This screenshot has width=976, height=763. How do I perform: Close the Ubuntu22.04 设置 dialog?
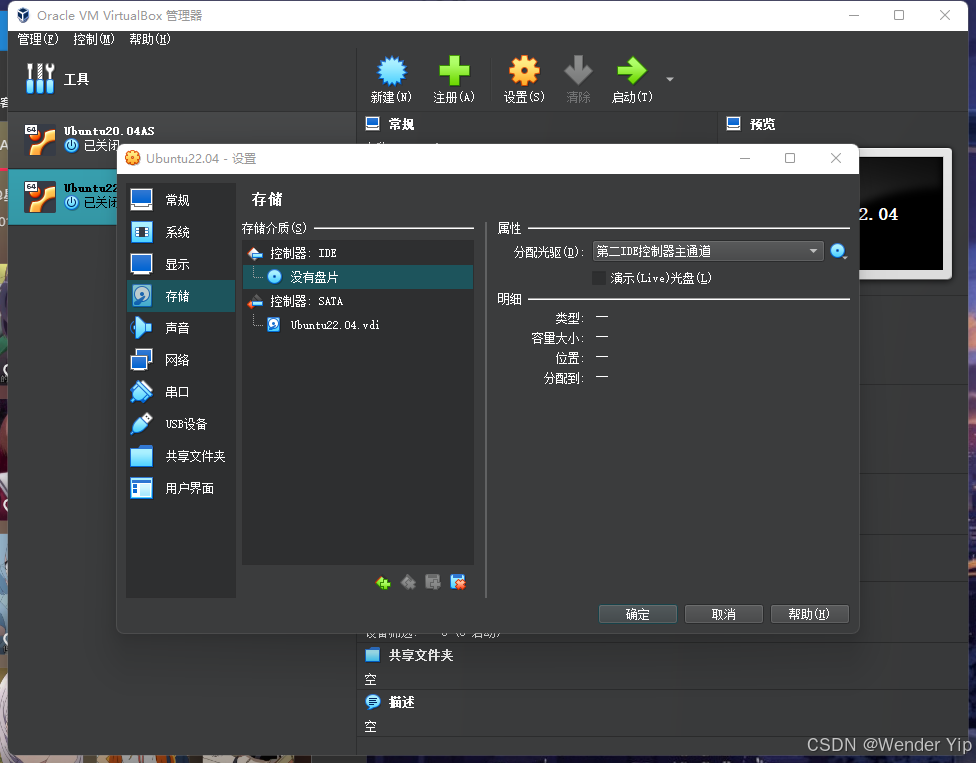[x=836, y=158]
